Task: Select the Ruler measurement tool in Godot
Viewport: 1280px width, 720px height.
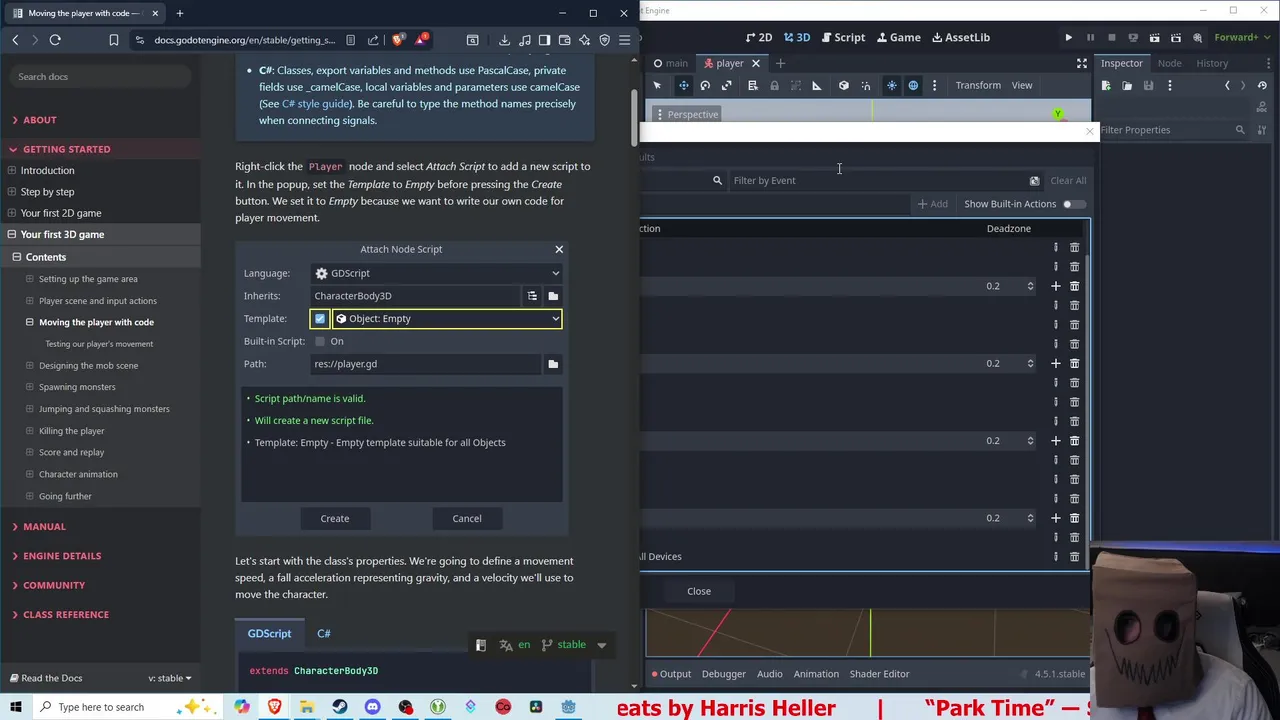Action: click(817, 85)
